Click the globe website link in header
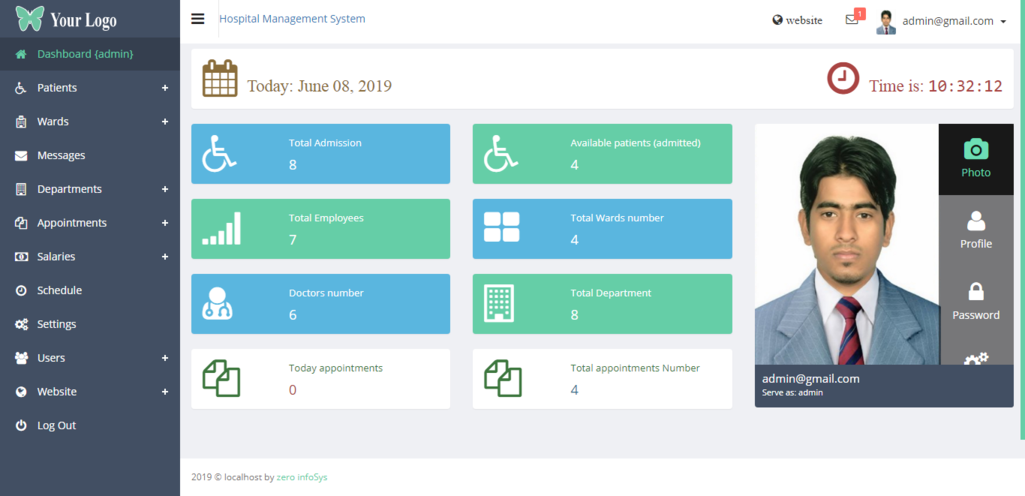 pyautogui.click(x=797, y=20)
